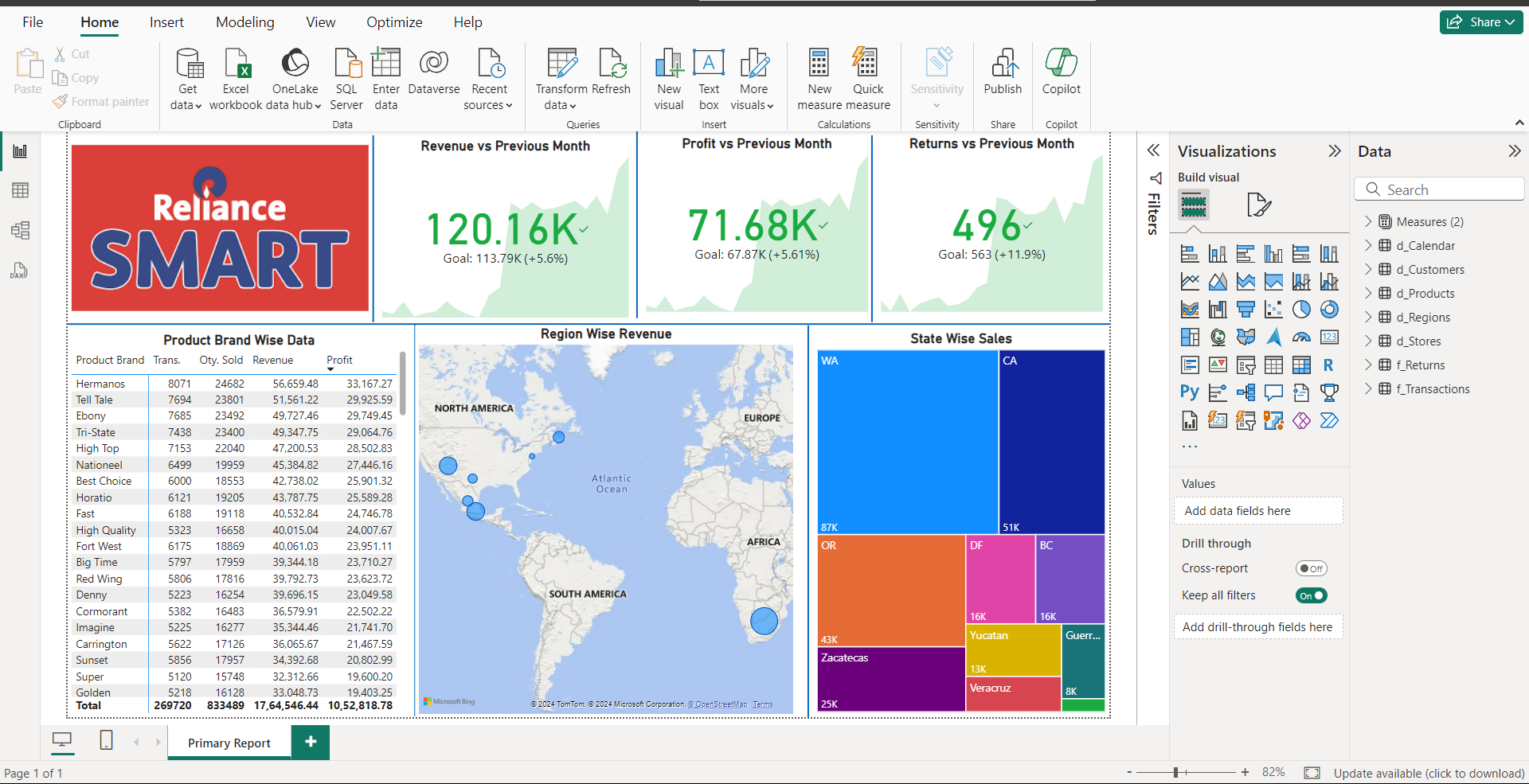
Task: Select the Ribbon chart visual
Action: point(1190,310)
